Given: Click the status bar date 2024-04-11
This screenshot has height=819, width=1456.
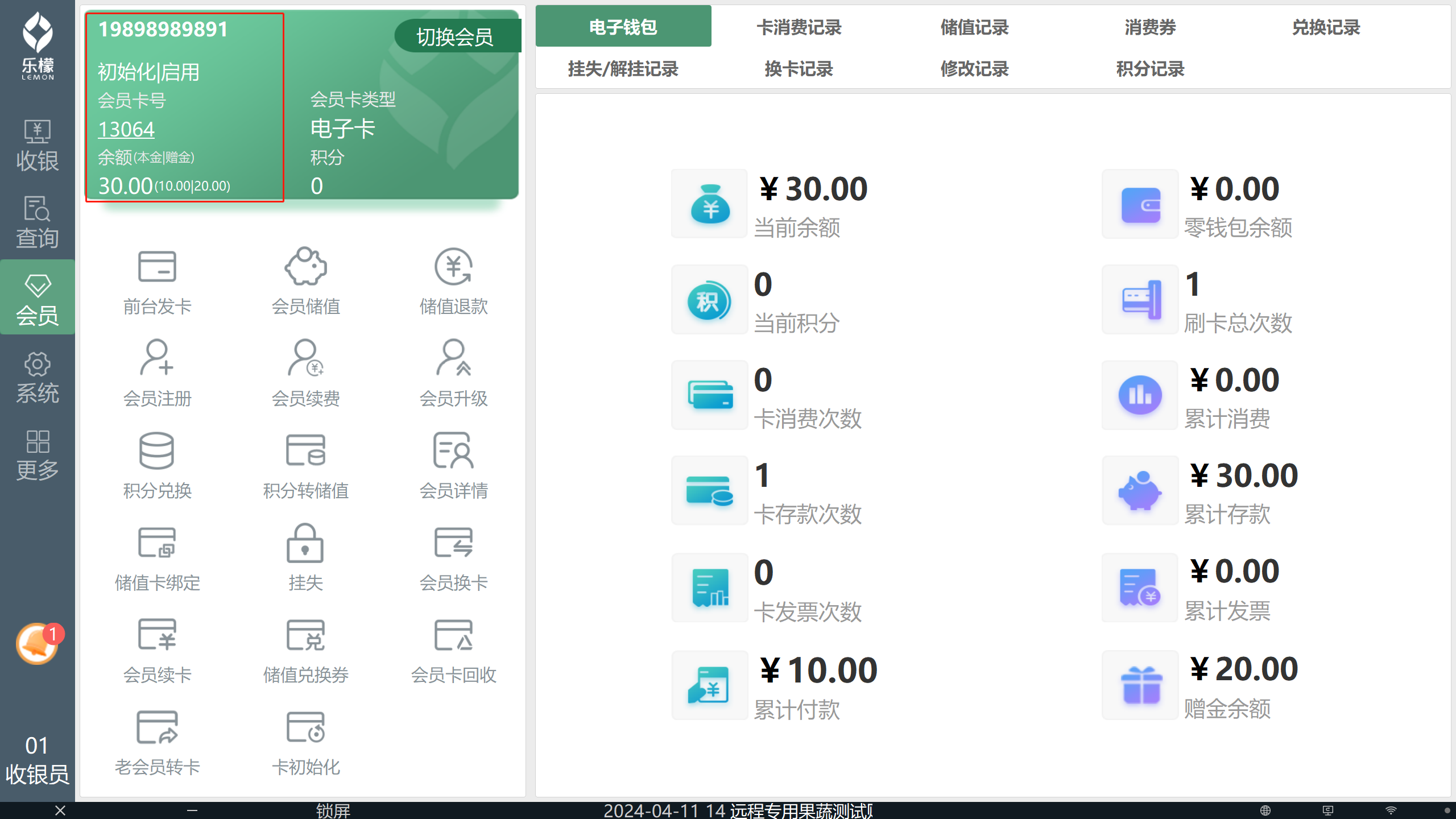Looking at the screenshot, I should [x=651, y=810].
